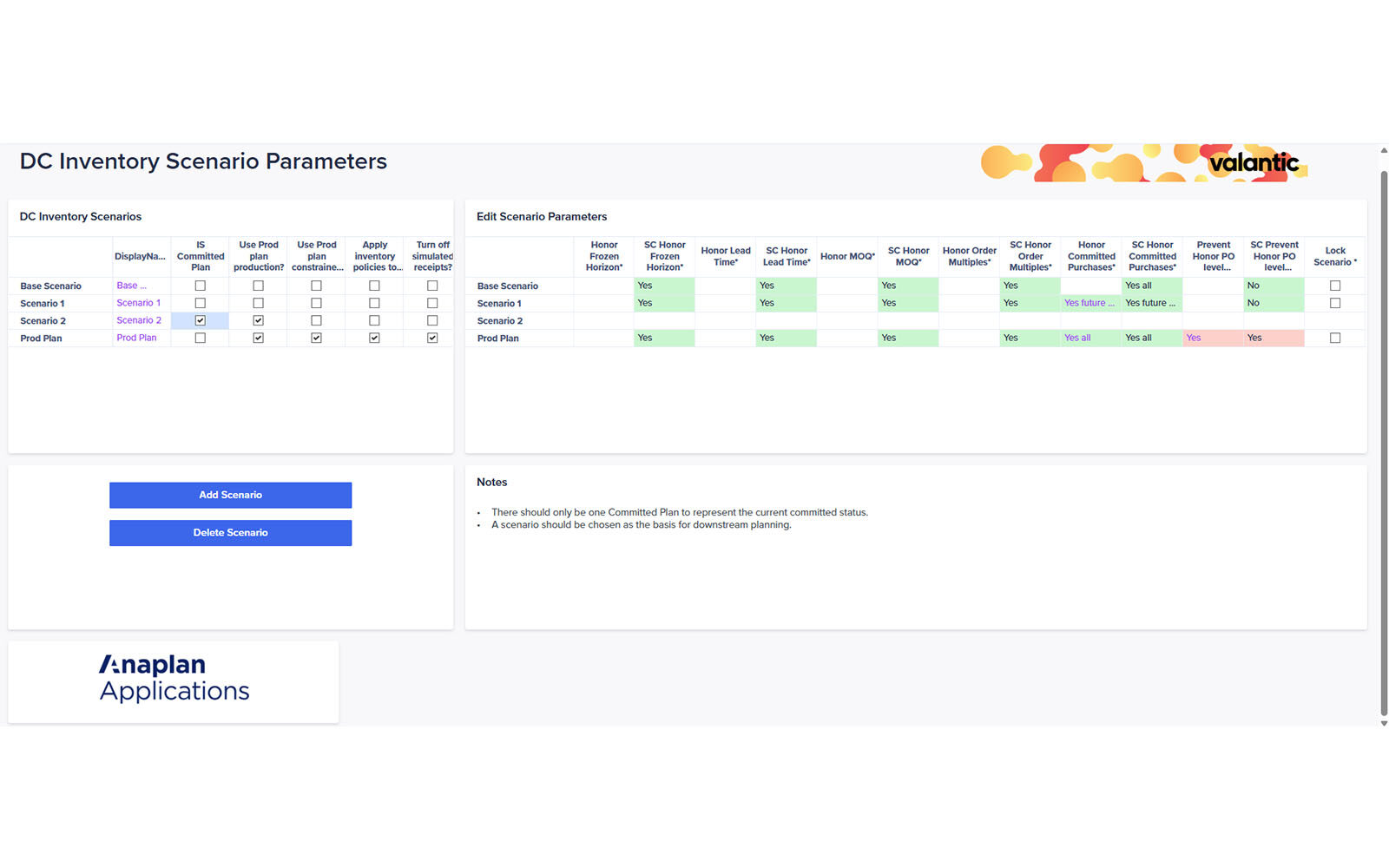
Task: Click the Lock Scenario column header
Action: pyautogui.click(x=1334, y=256)
